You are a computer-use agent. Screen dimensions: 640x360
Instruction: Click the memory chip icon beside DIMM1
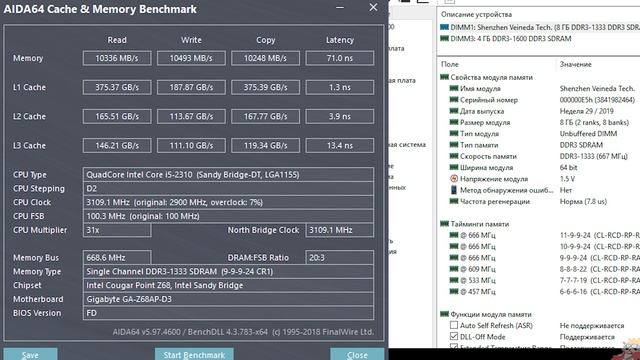coord(444,27)
